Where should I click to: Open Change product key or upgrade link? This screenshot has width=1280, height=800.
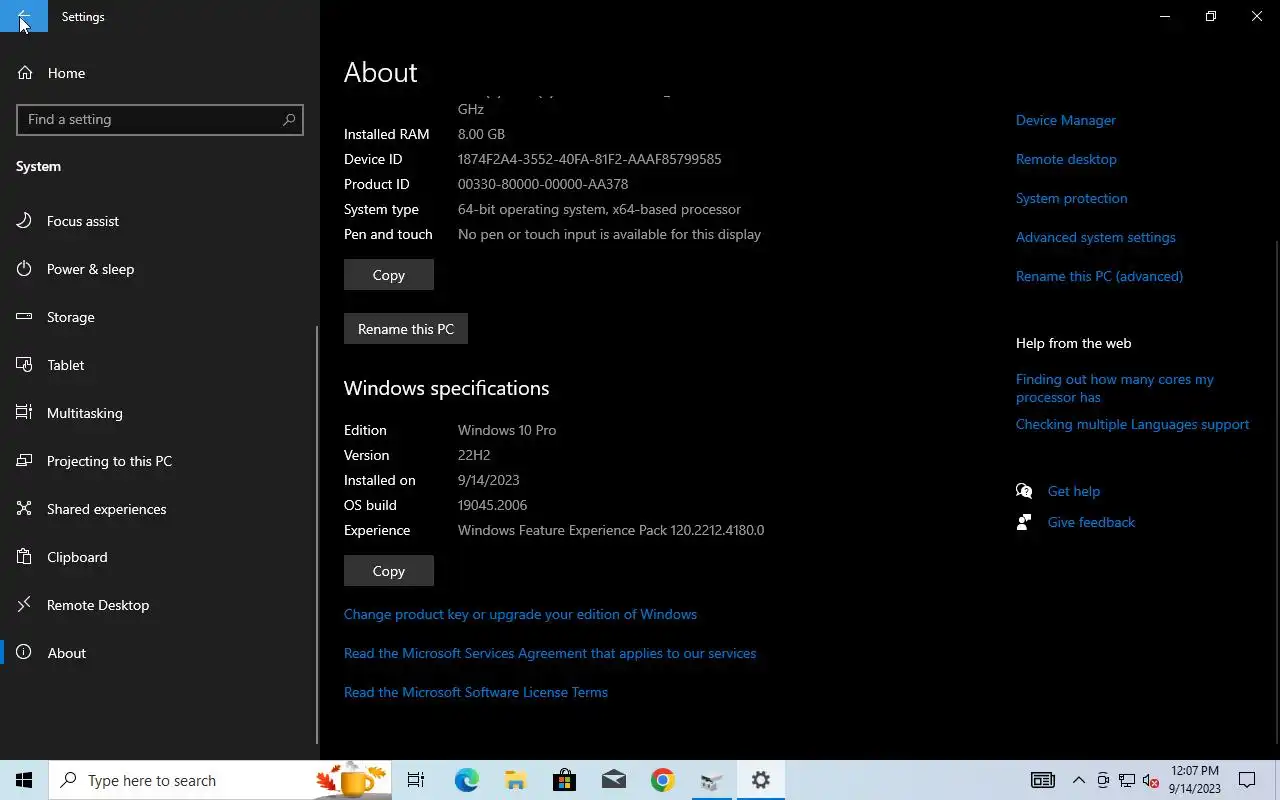(x=520, y=614)
